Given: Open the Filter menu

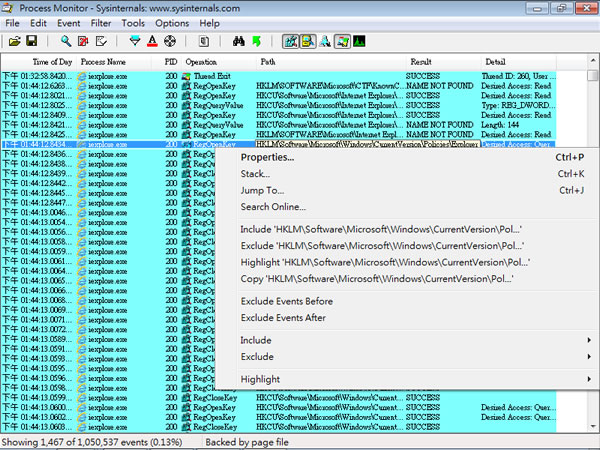Looking at the screenshot, I should point(101,23).
